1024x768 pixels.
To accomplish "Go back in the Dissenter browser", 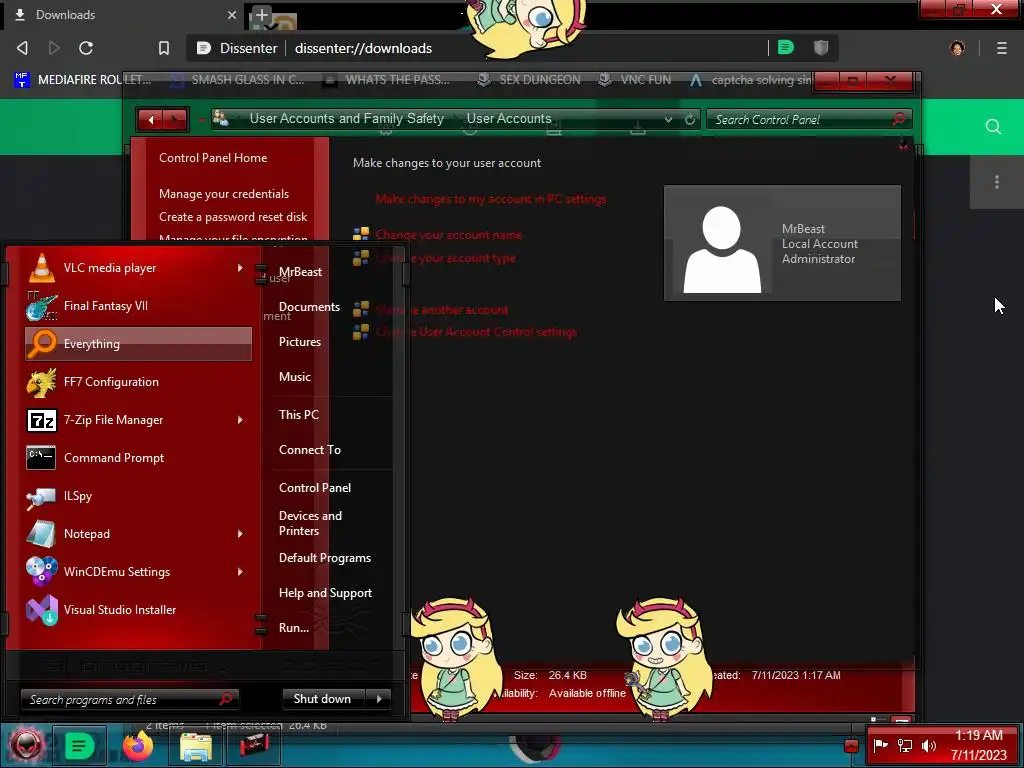I will click(23, 48).
